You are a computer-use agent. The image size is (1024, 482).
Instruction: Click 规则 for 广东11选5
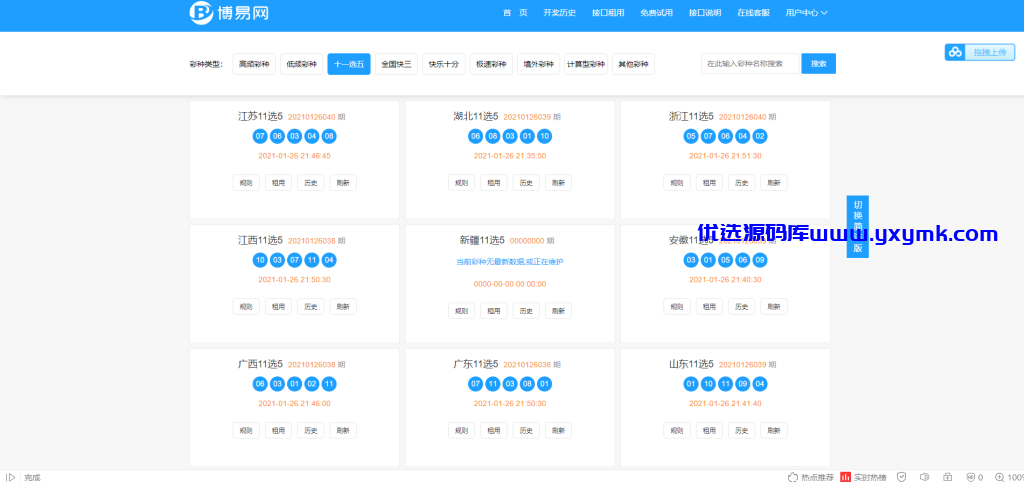[462, 430]
